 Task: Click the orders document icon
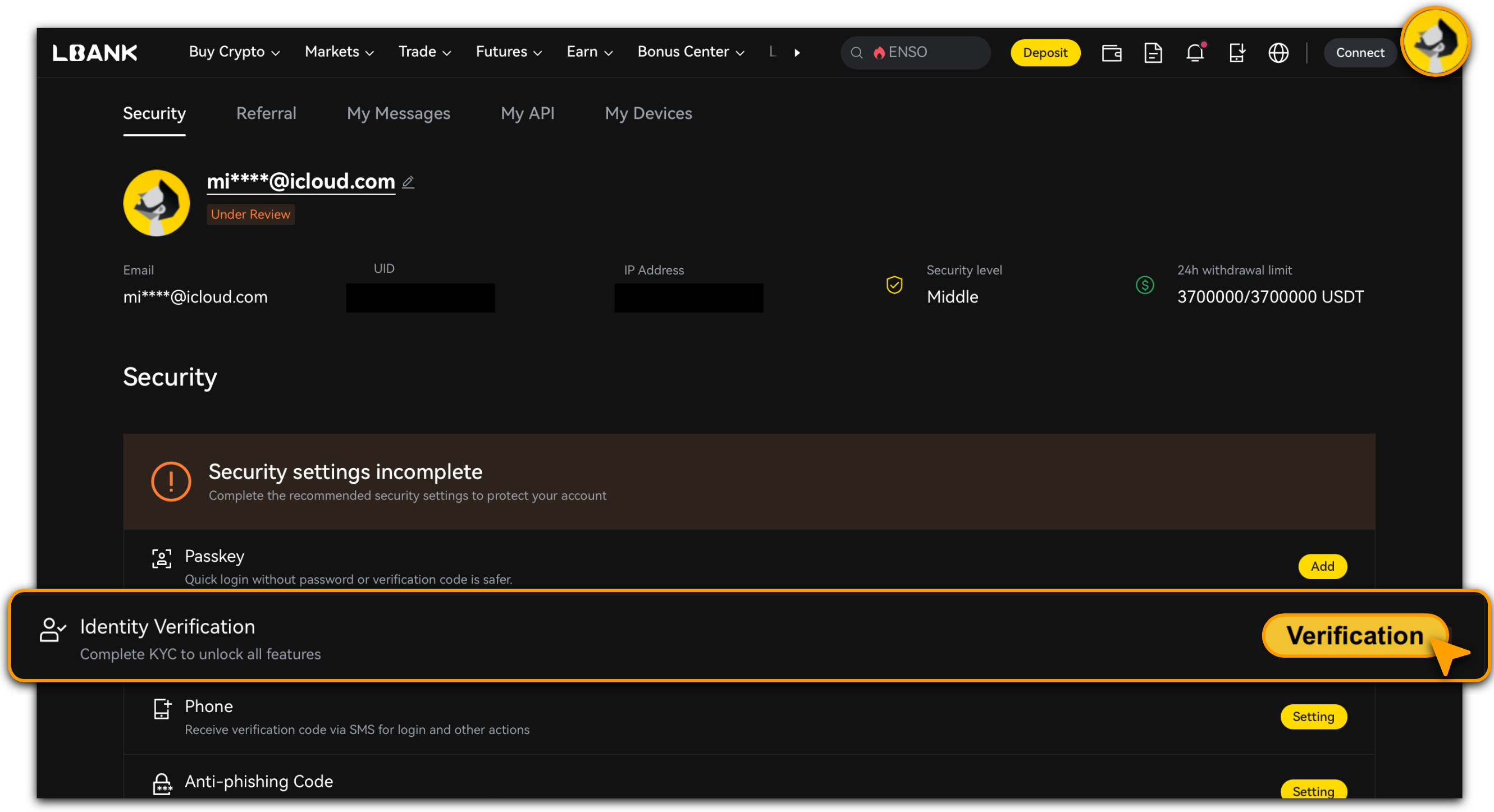pyautogui.click(x=1153, y=53)
